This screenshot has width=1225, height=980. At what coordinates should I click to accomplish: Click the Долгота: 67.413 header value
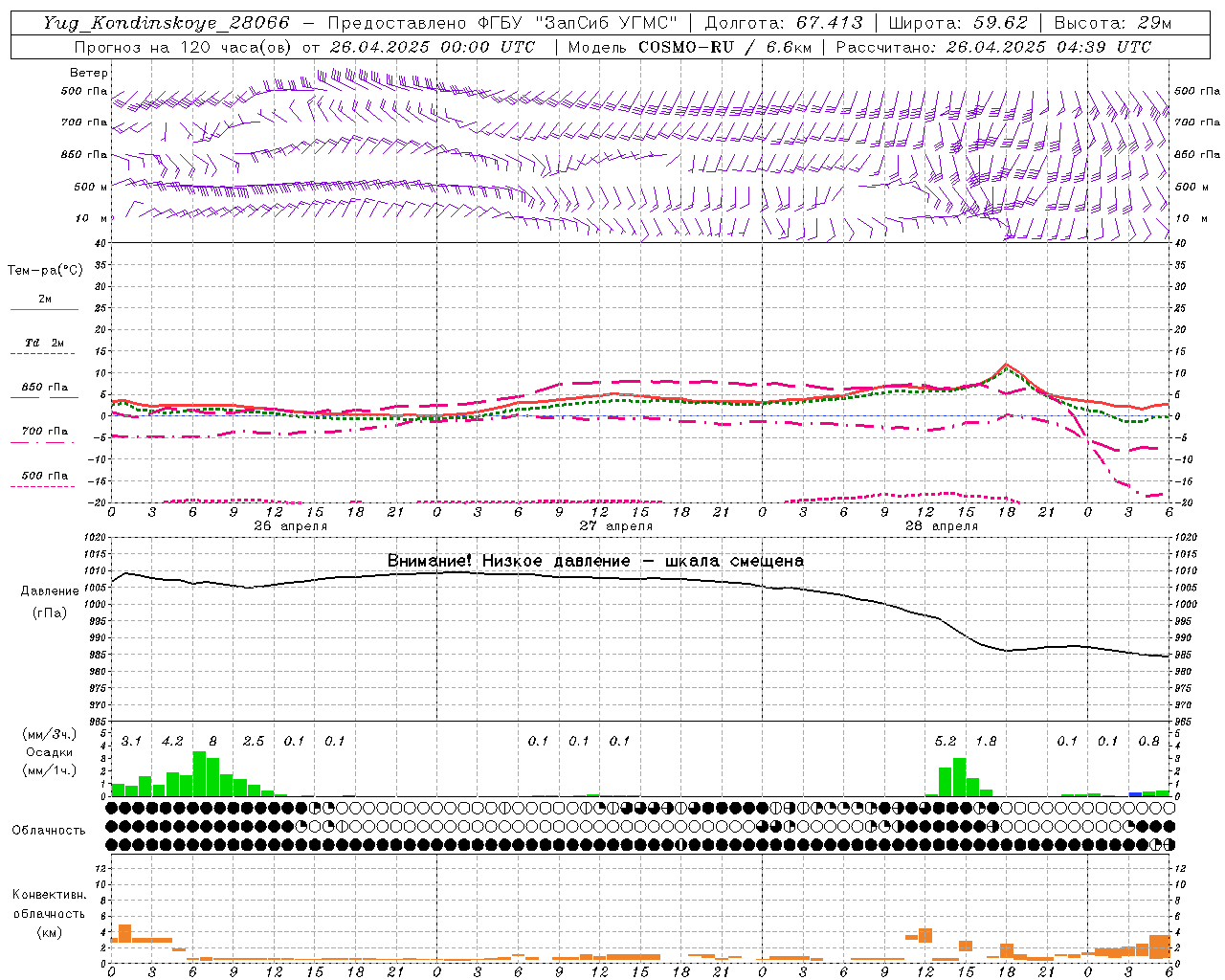[x=784, y=23]
